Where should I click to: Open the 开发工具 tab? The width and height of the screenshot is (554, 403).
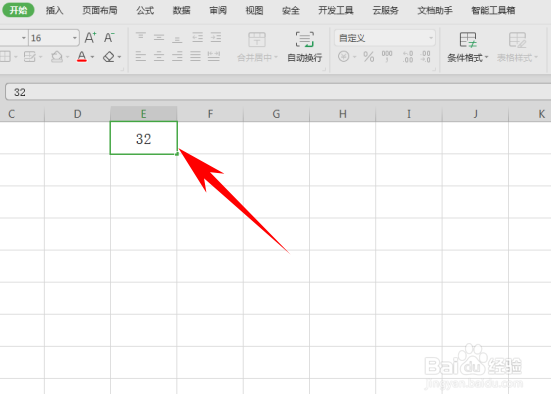336,10
